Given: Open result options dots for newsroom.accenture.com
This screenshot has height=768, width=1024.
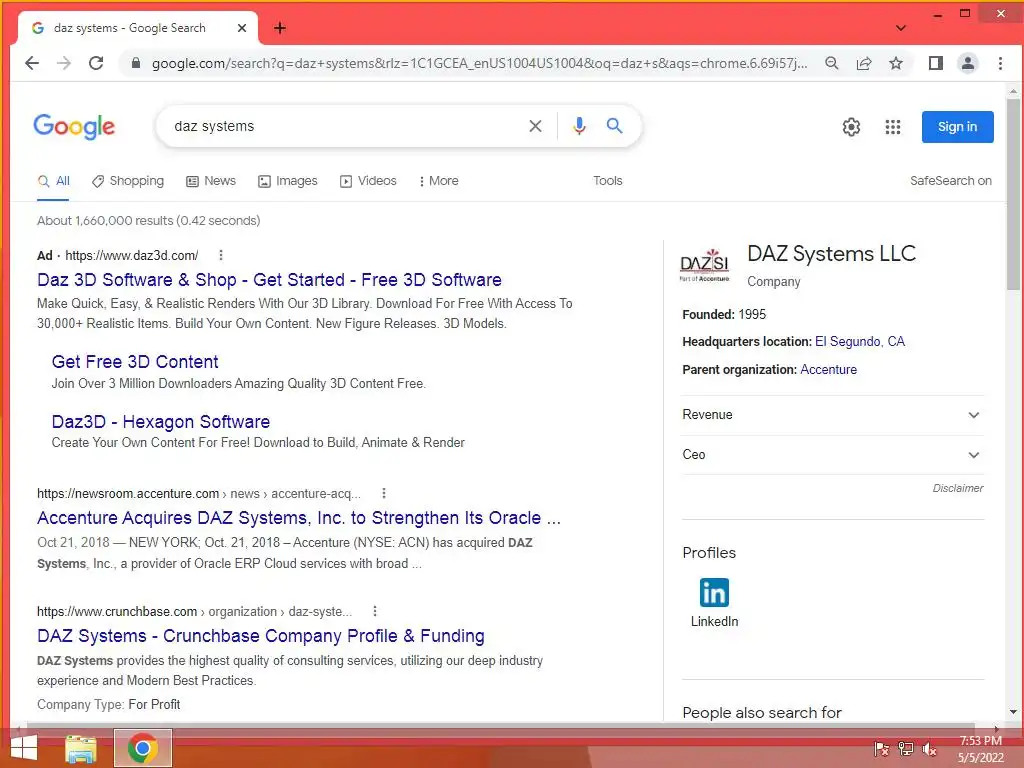Looking at the screenshot, I should click(384, 493).
